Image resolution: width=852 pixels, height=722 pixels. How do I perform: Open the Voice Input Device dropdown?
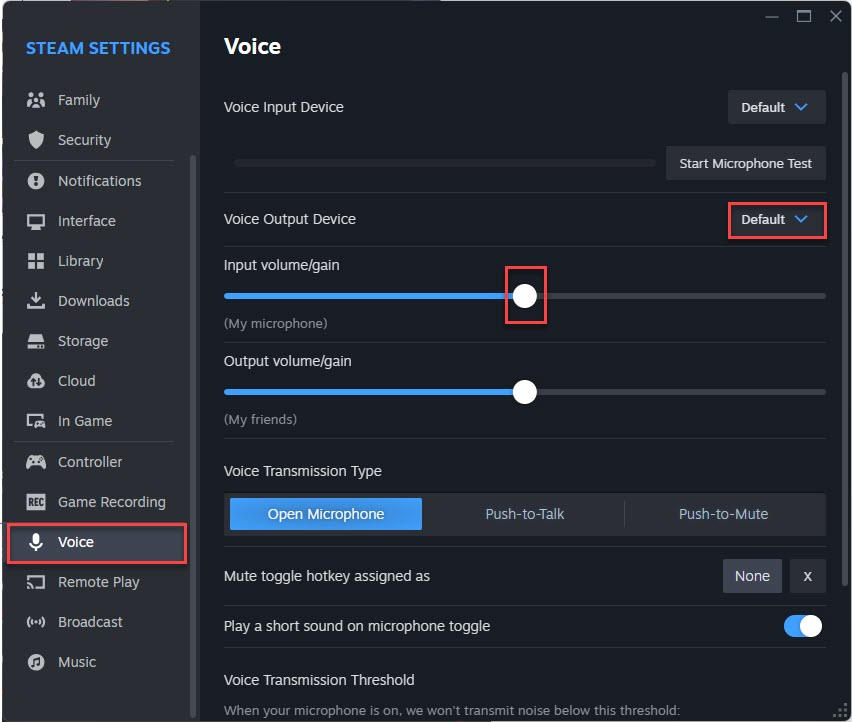[776, 107]
